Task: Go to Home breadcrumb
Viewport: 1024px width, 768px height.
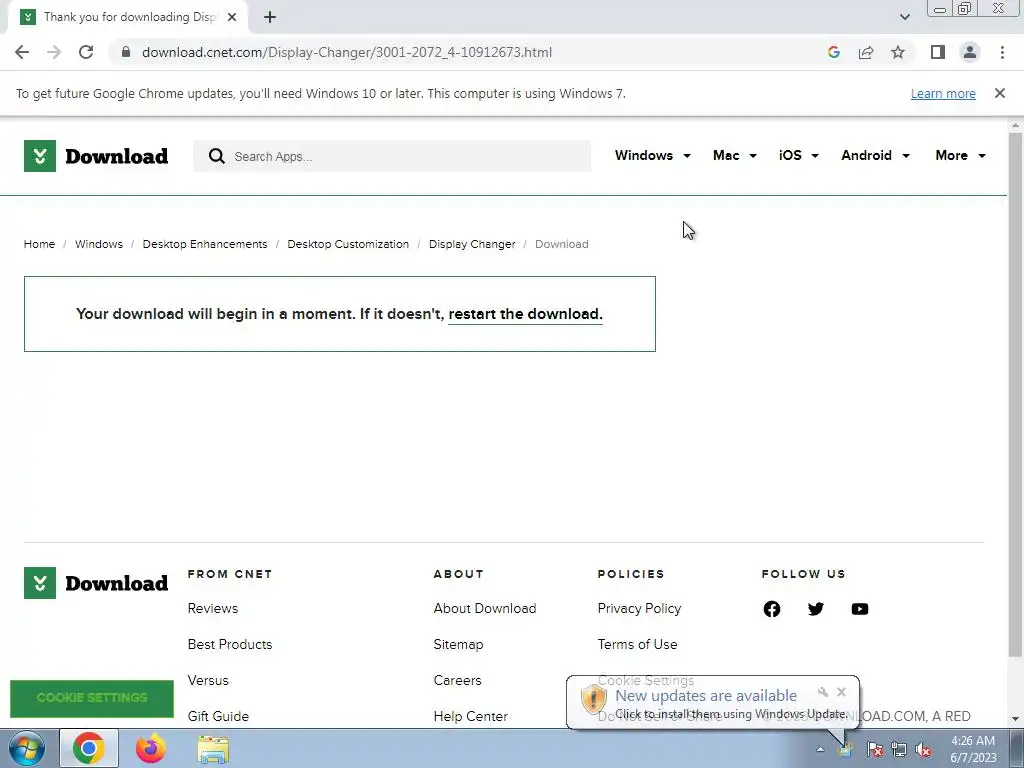Action: 39,244
